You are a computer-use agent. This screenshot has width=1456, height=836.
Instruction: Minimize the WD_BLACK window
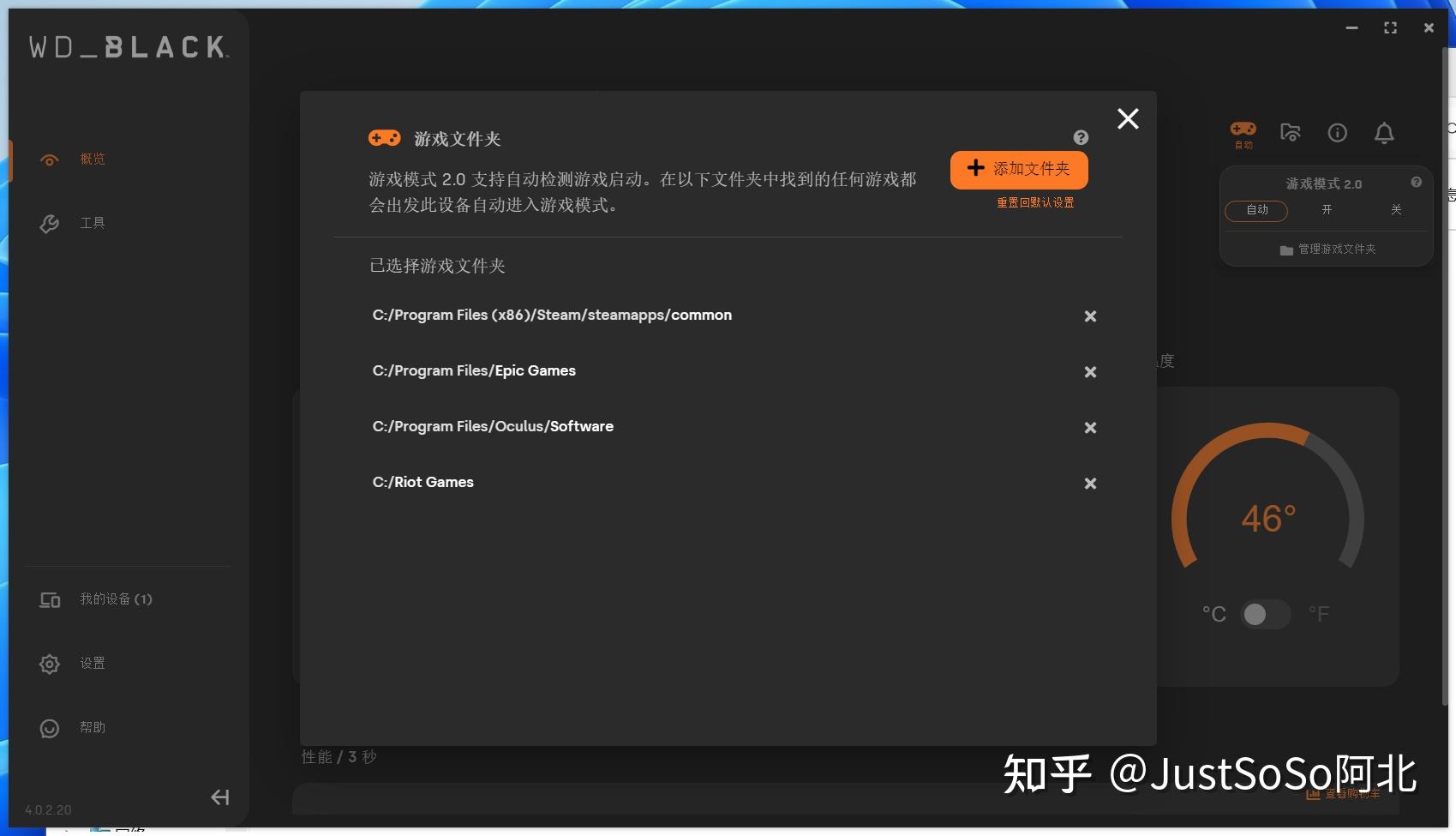coord(1351,28)
